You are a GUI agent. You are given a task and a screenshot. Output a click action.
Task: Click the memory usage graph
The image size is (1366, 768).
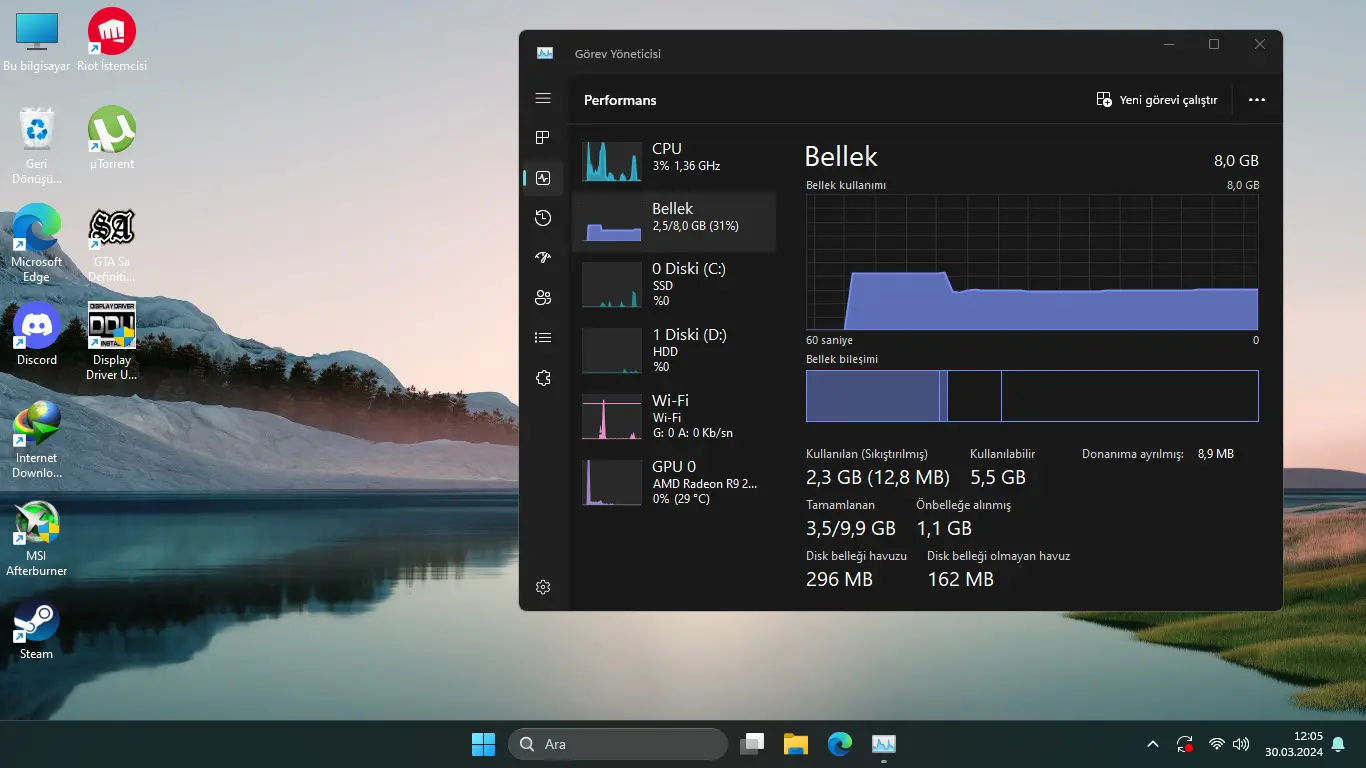1032,262
